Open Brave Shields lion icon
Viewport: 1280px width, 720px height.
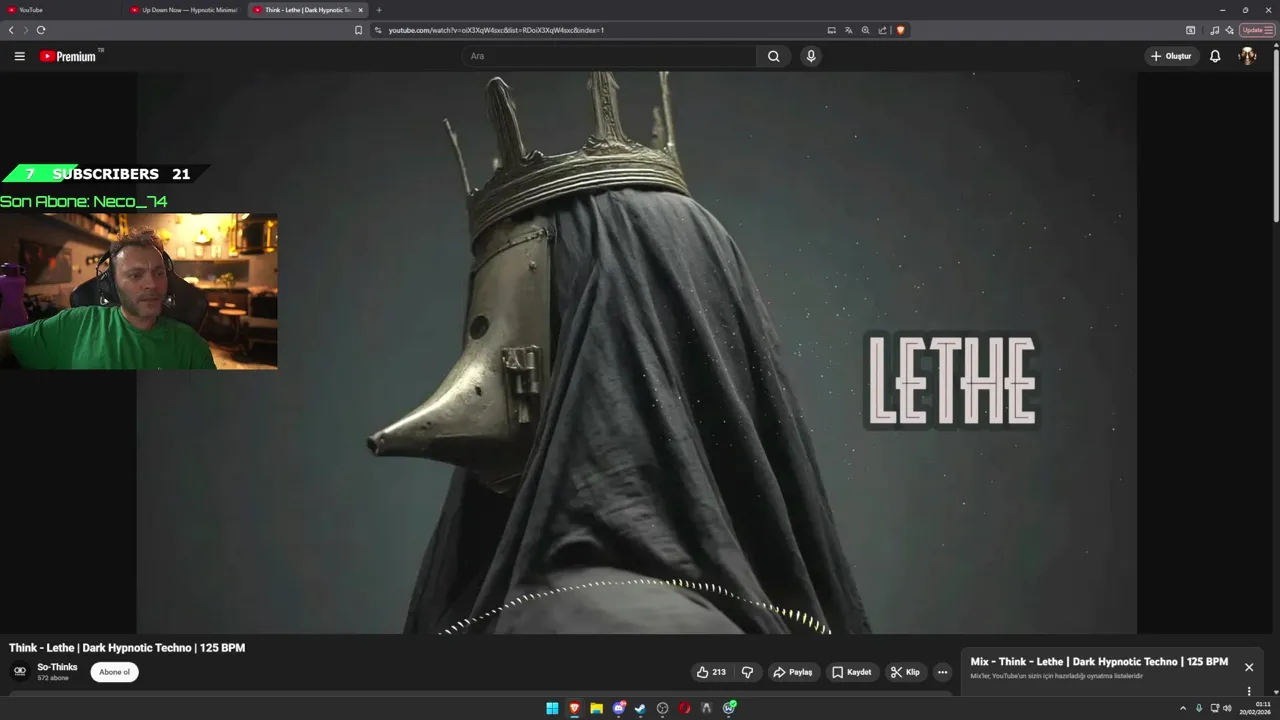(x=900, y=30)
